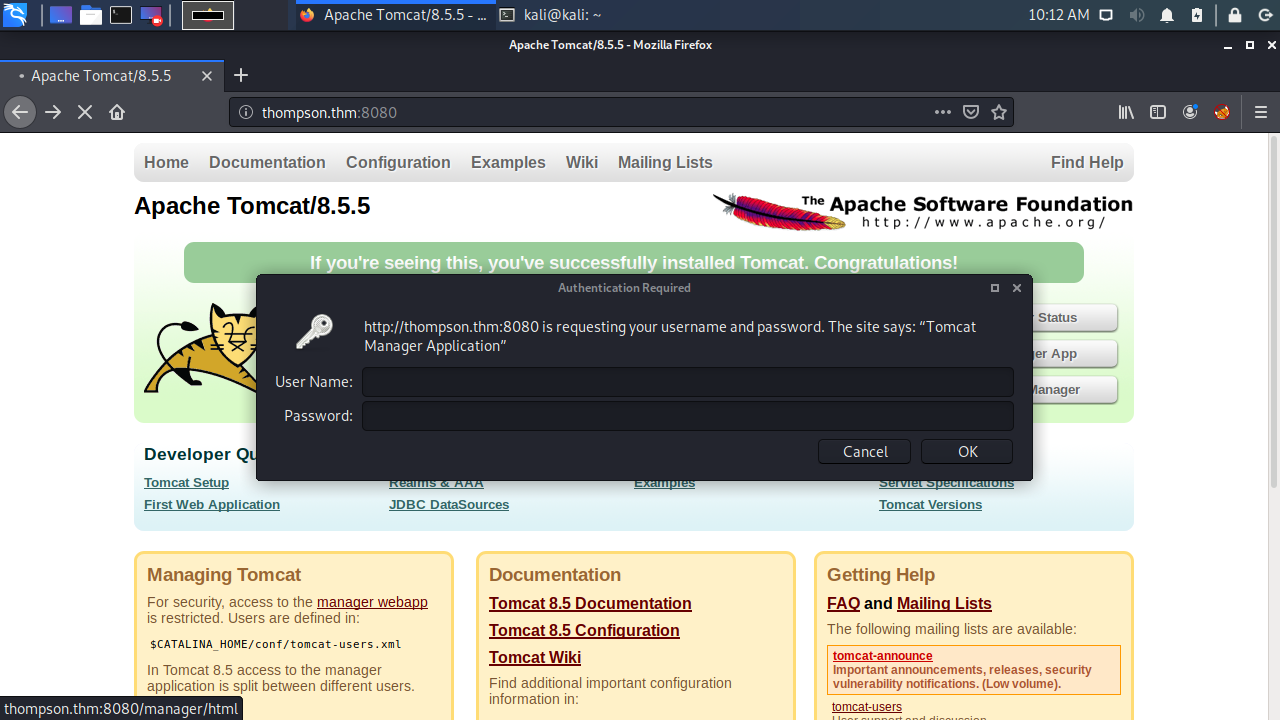This screenshot has width=1280, height=720.
Task: Open site information icon in the URL bar
Action: pos(246,112)
